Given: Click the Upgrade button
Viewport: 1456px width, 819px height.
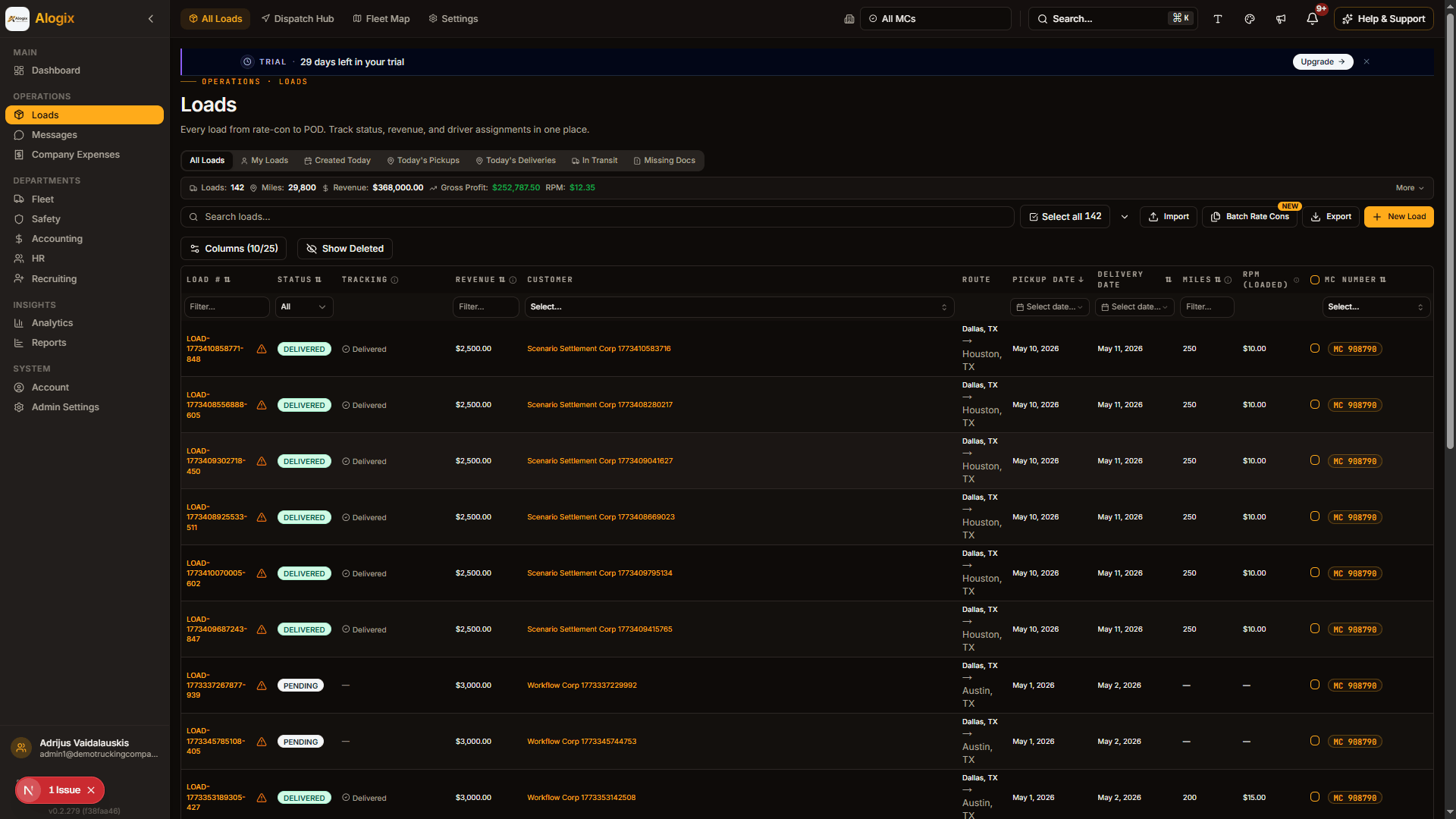Looking at the screenshot, I should point(1323,61).
